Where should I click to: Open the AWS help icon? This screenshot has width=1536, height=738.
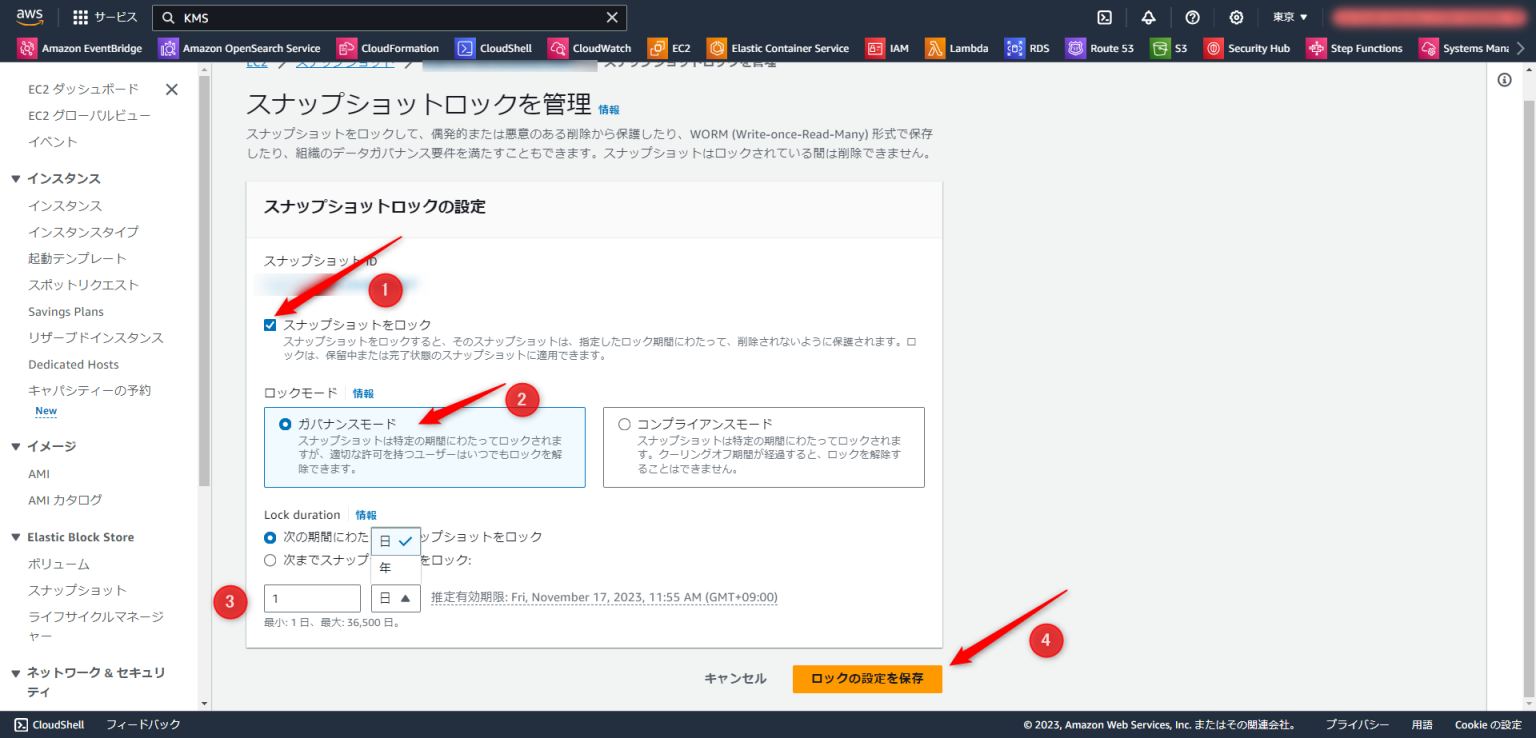[1192, 17]
